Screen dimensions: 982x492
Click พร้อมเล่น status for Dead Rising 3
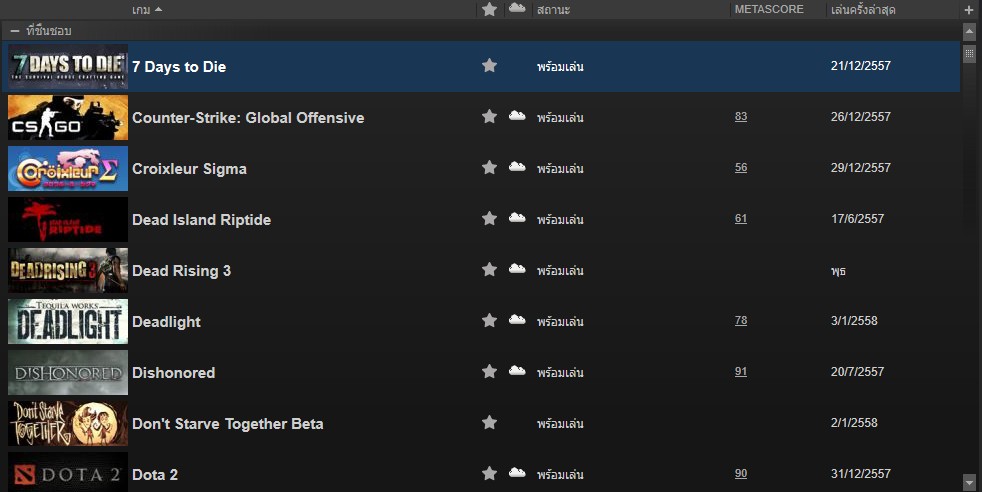tap(560, 270)
